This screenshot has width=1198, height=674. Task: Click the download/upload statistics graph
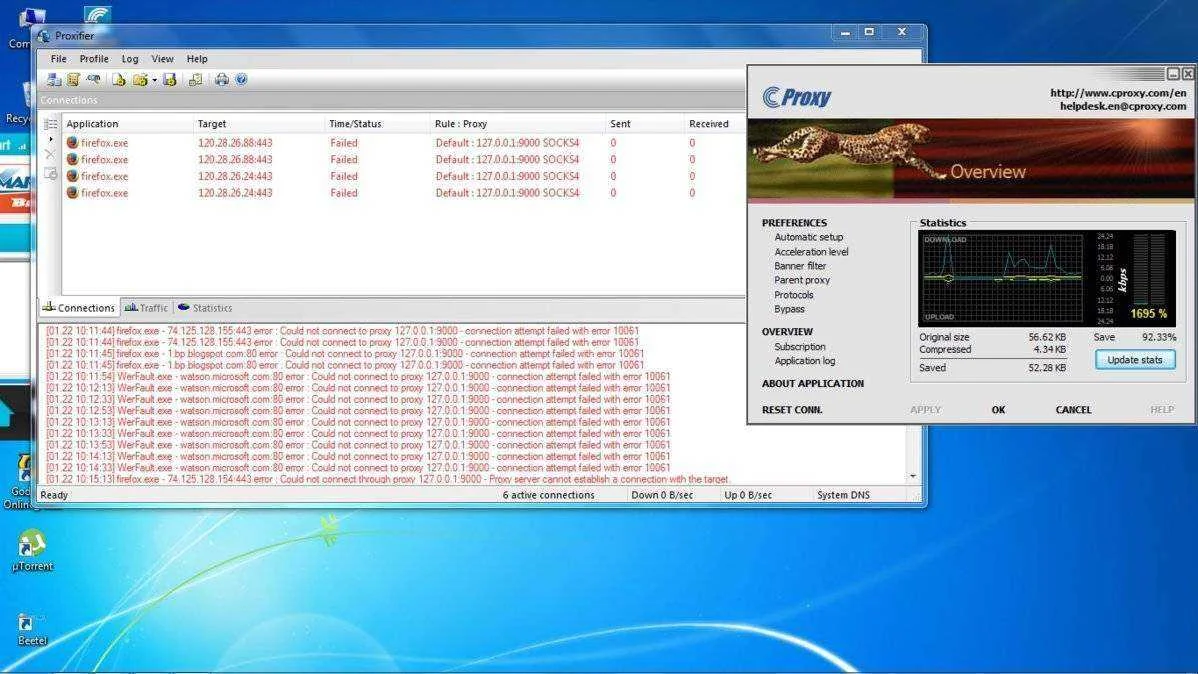[1002, 278]
